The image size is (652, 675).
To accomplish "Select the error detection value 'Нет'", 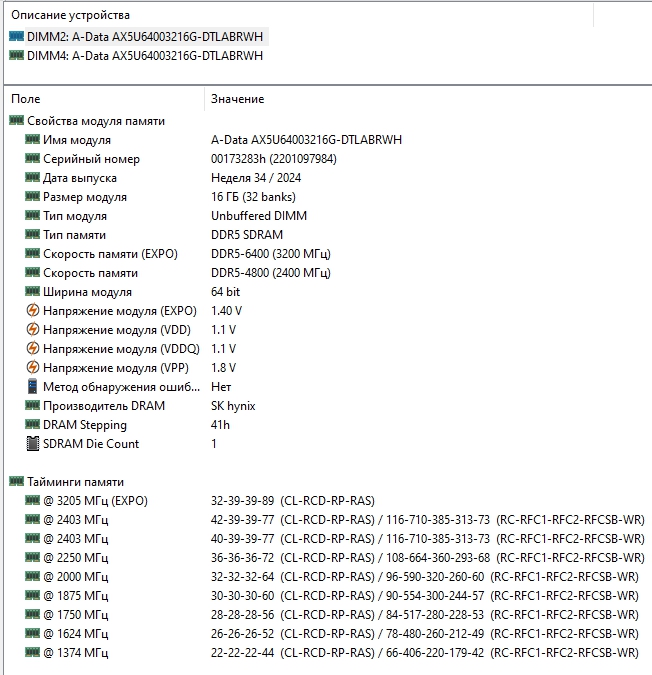I will click(221, 387).
